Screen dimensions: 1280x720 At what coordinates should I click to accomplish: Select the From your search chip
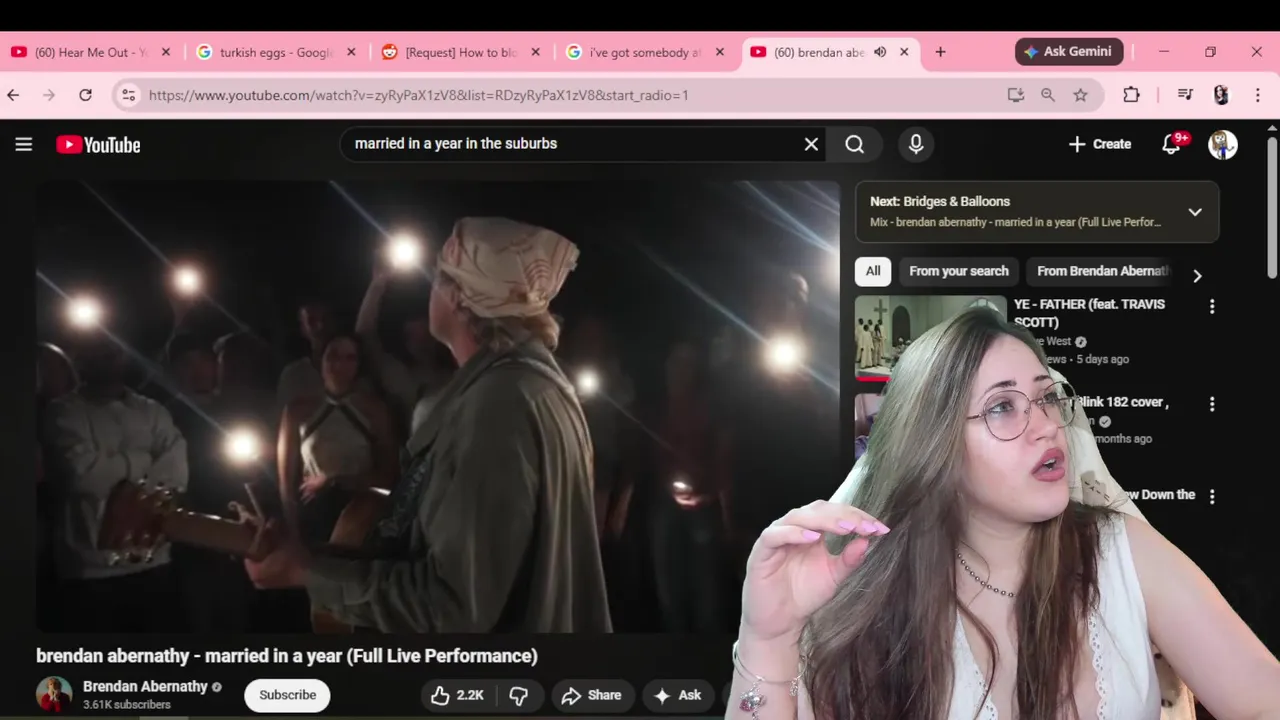coord(959,271)
